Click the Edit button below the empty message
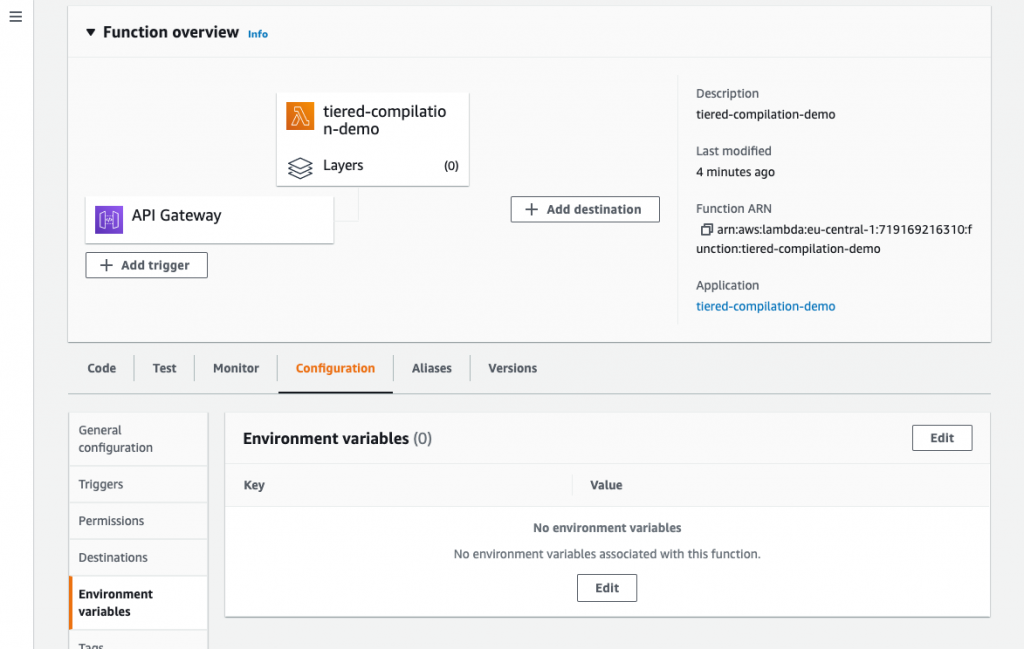The image size is (1024, 649). point(607,588)
